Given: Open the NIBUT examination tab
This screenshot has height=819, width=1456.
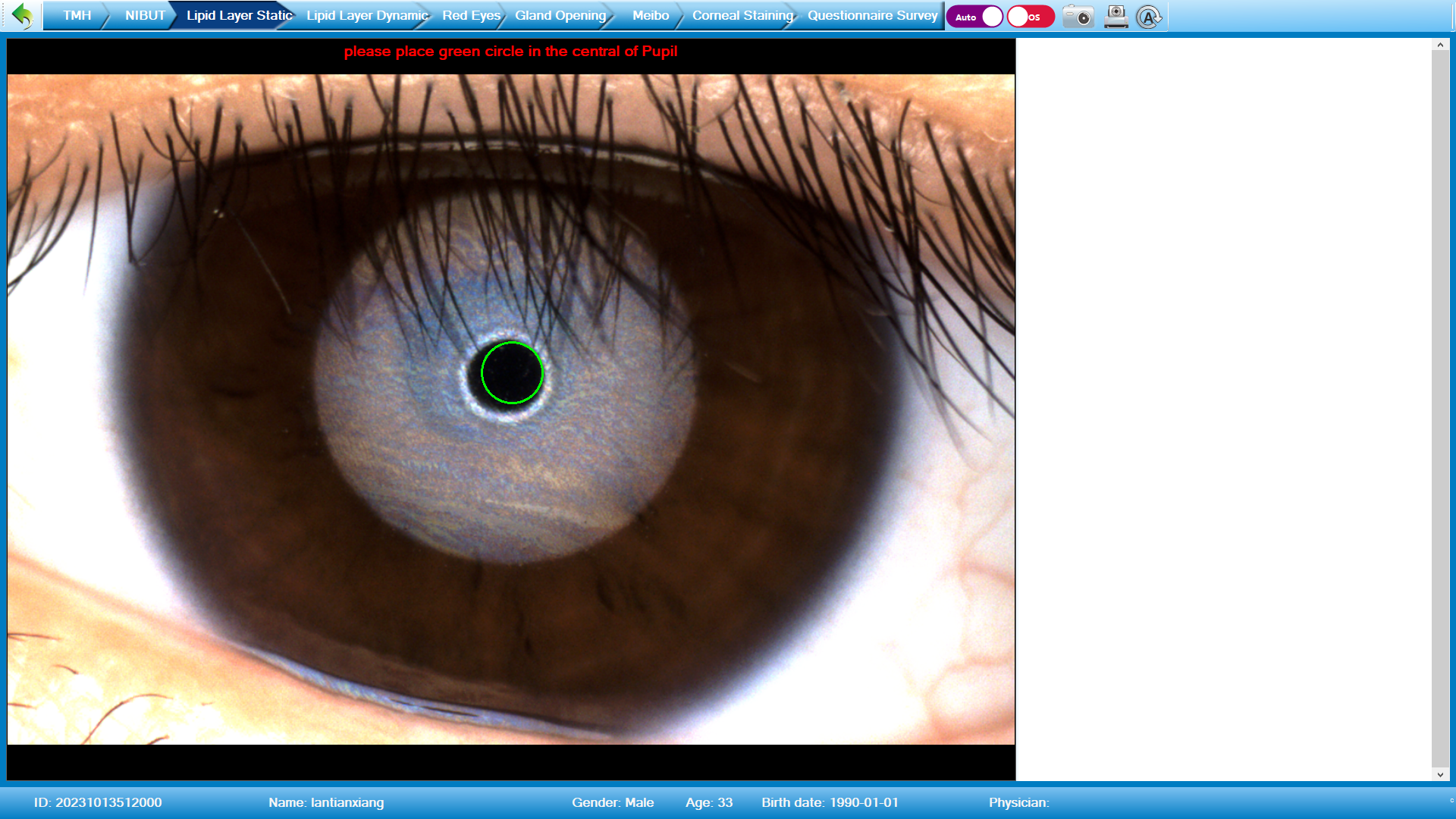Looking at the screenshot, I should (145, 14).
